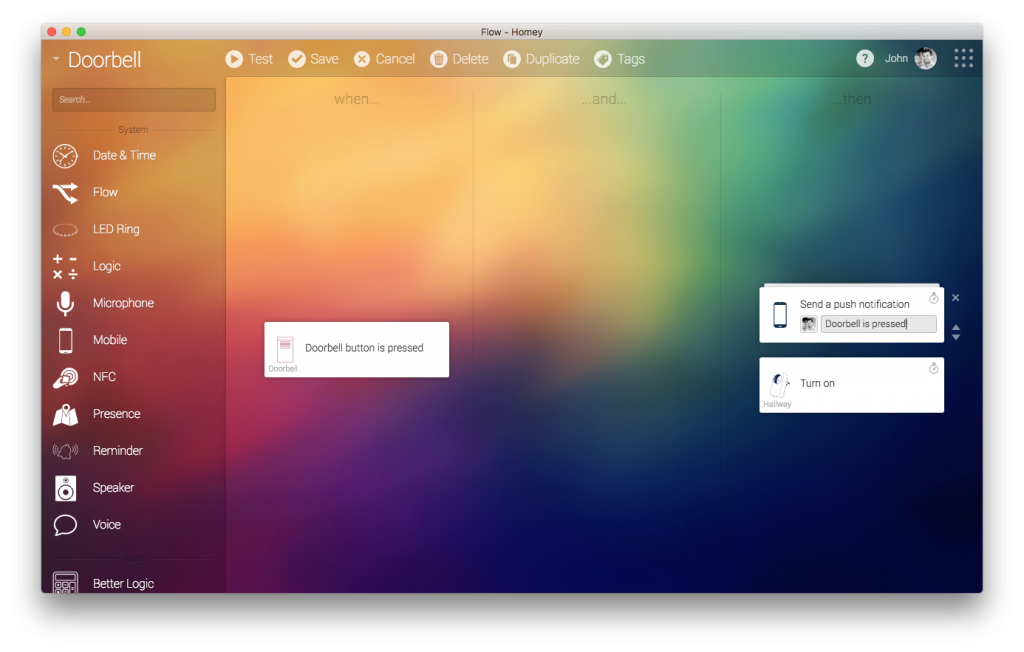The image size is (1024, 652).
Task: Open the Logic math symbols icon
Action: pos(65,267)
